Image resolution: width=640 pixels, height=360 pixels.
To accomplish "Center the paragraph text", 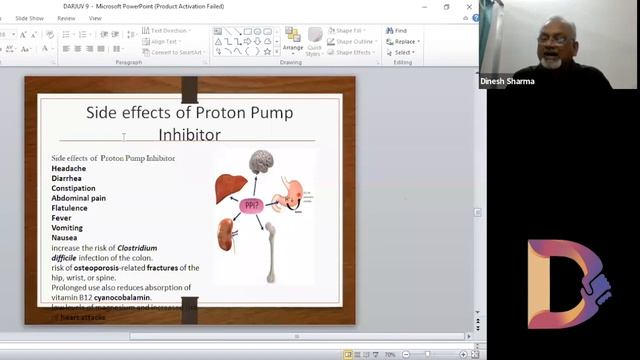I will [x=78, y=49].
